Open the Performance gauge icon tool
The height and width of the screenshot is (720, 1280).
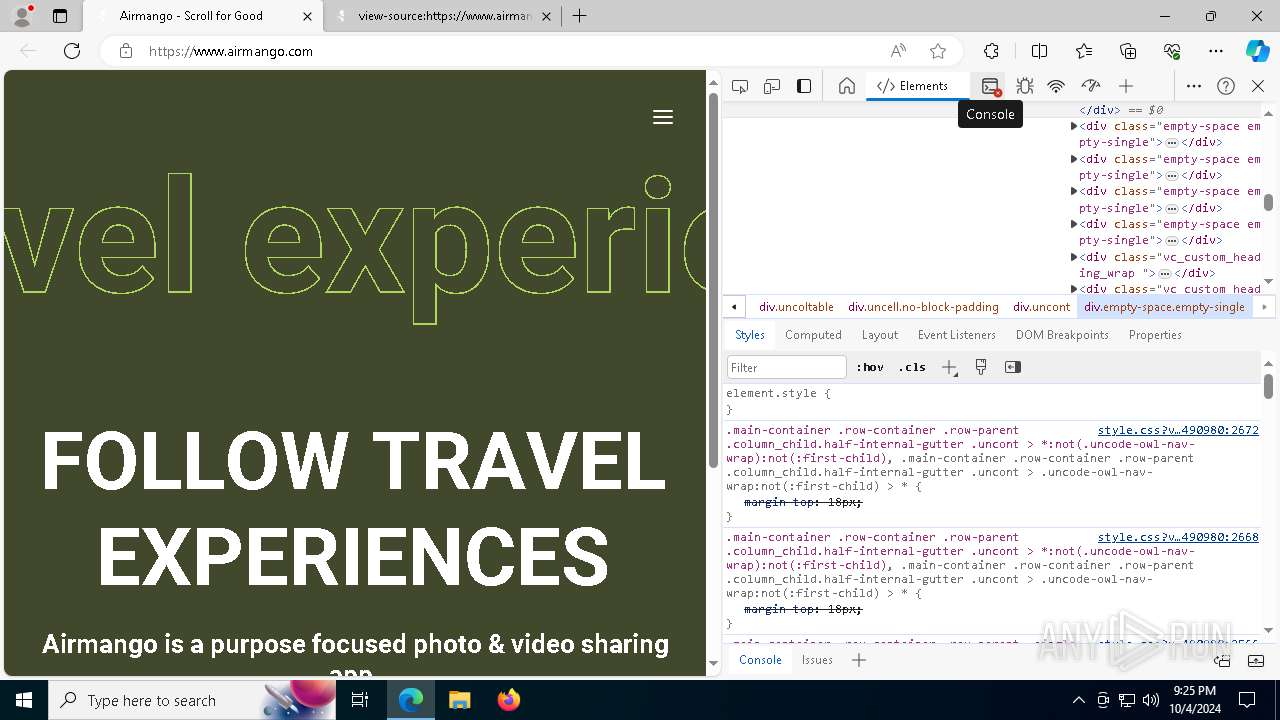click(x=1090, y=86)
